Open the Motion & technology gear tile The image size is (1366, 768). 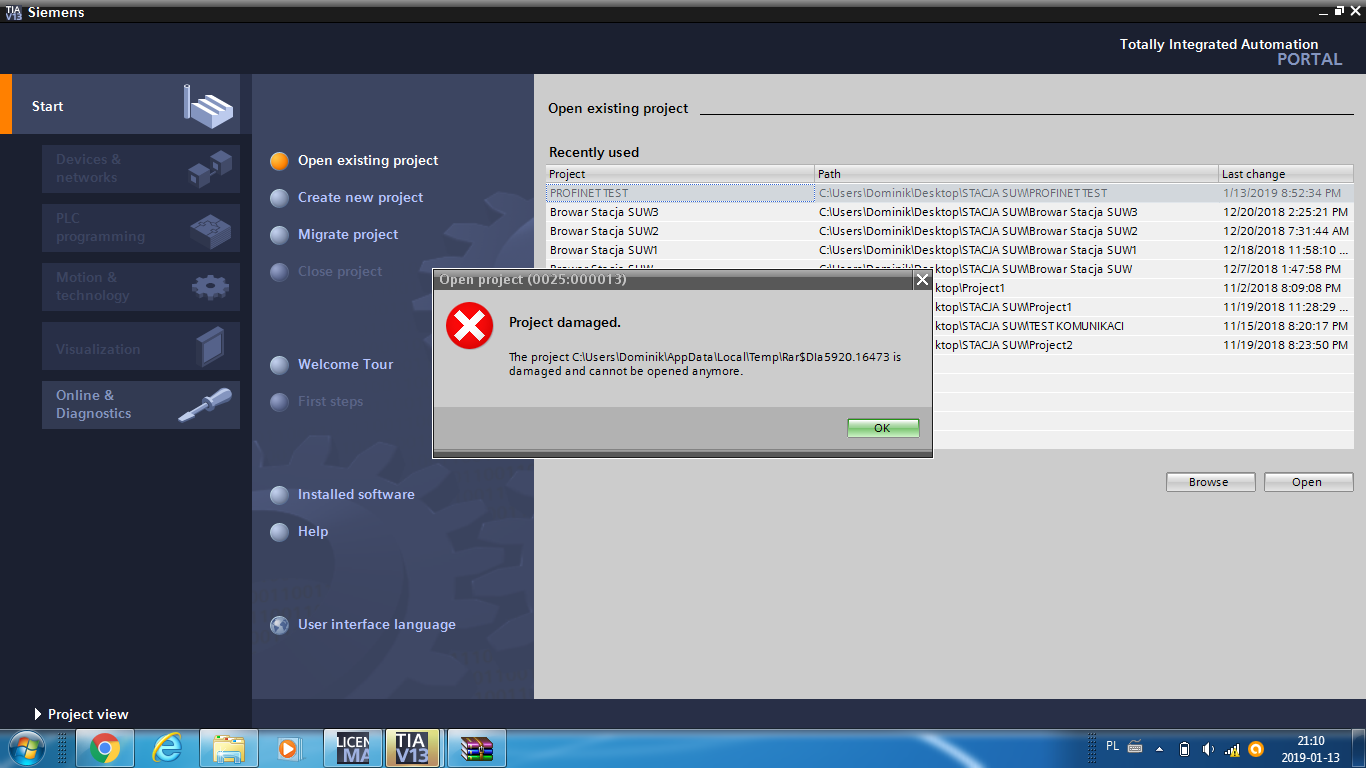(x=141, y=287)
